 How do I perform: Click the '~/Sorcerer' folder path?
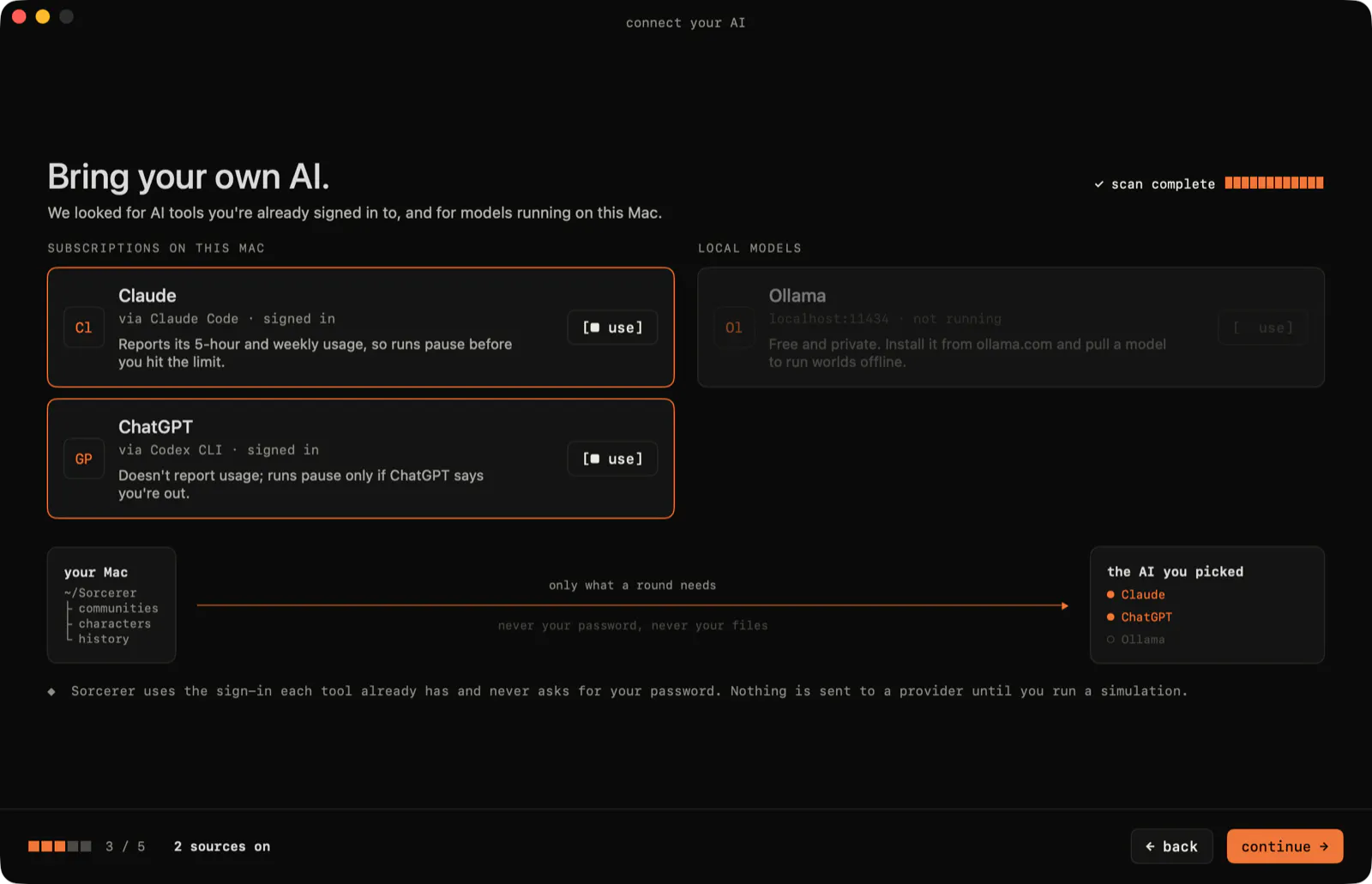[x=100, y=593]
